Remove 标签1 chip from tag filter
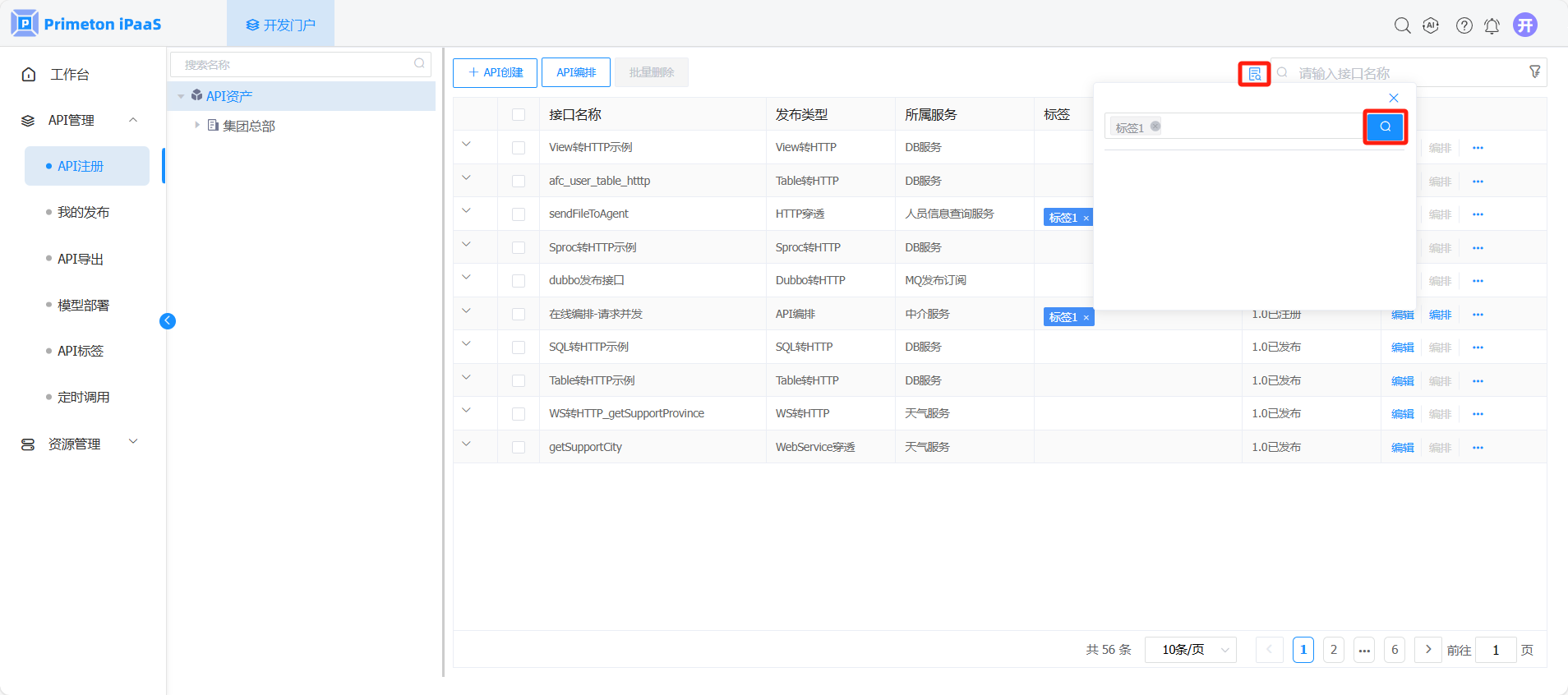 pos(1155,127)
